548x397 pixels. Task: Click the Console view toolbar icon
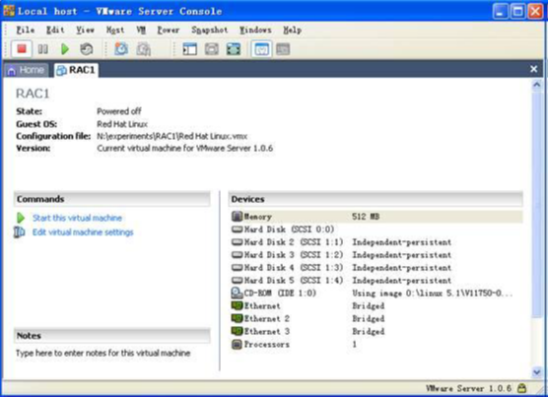(x=283, y=49)
